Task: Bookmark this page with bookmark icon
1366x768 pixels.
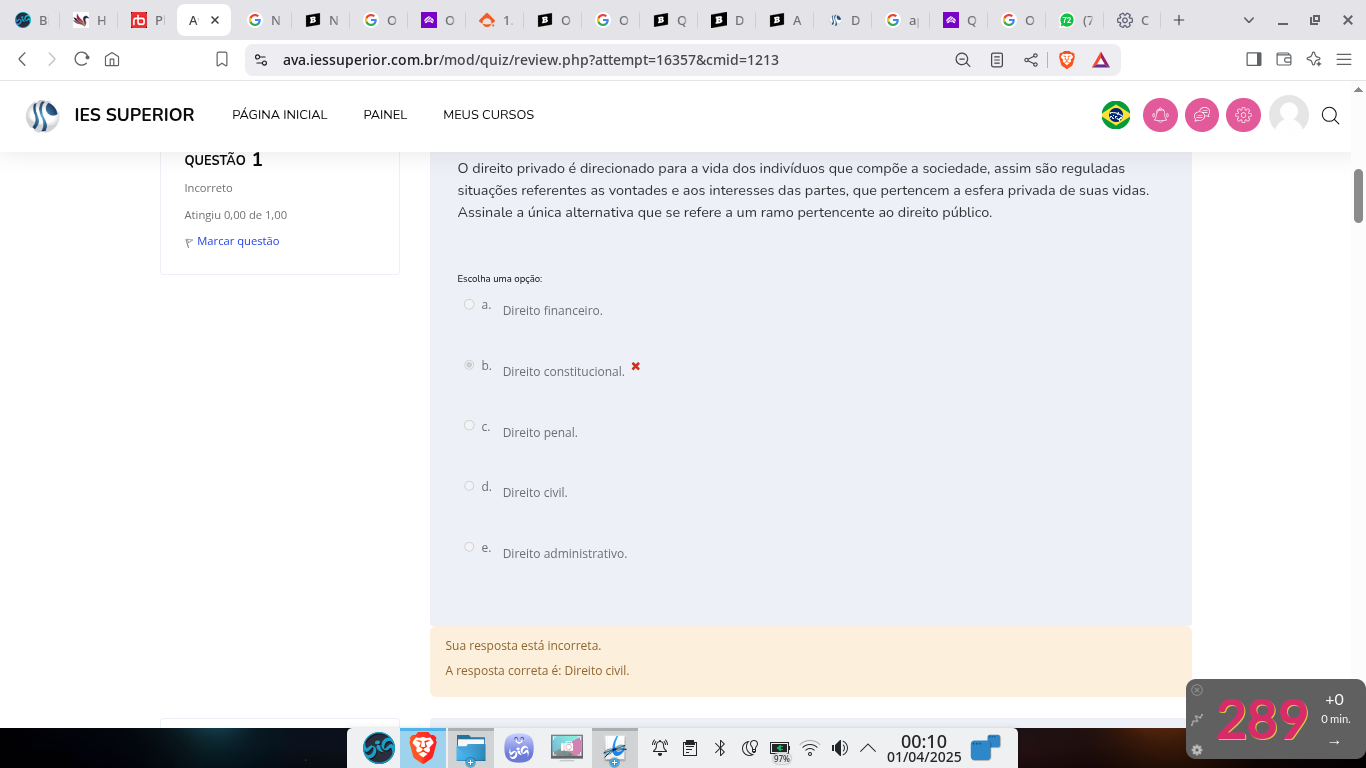Action: point(222,60)
